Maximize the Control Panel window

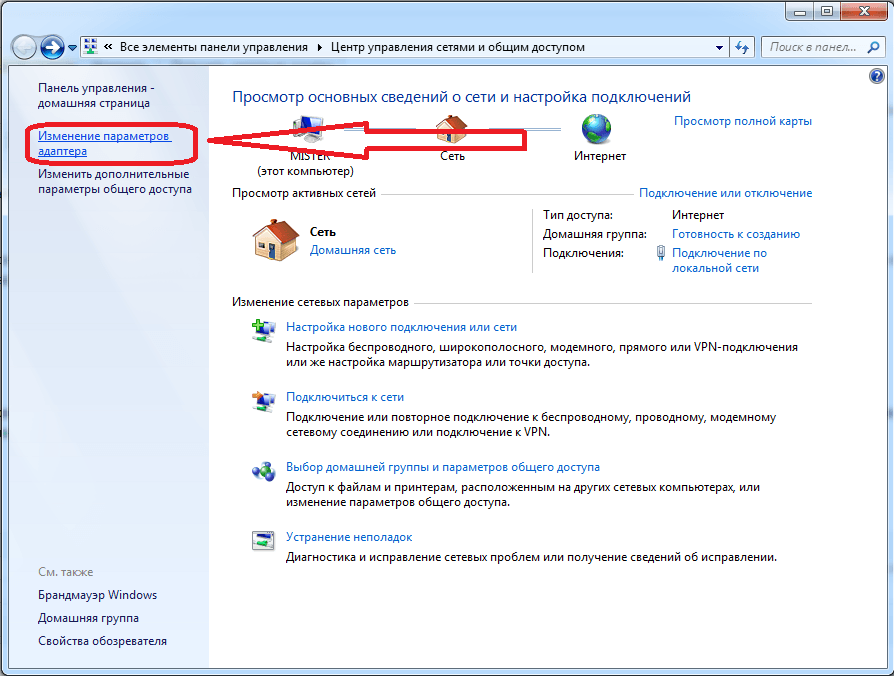(827, 11)
